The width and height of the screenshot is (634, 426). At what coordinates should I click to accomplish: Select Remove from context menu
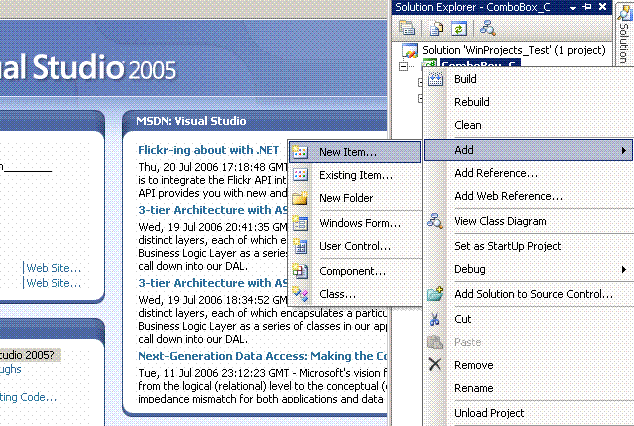528,365
